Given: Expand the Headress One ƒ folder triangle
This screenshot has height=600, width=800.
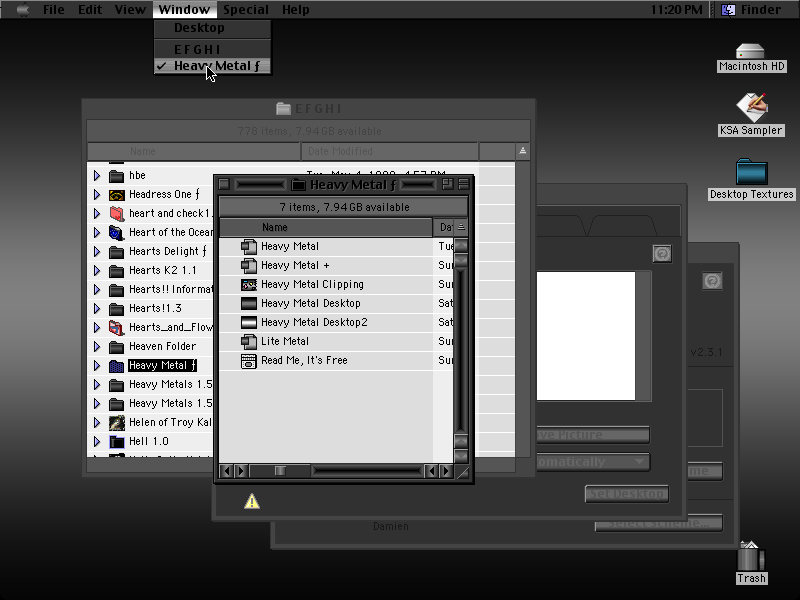Looking at the screenshot, I should tap(97, 194).
